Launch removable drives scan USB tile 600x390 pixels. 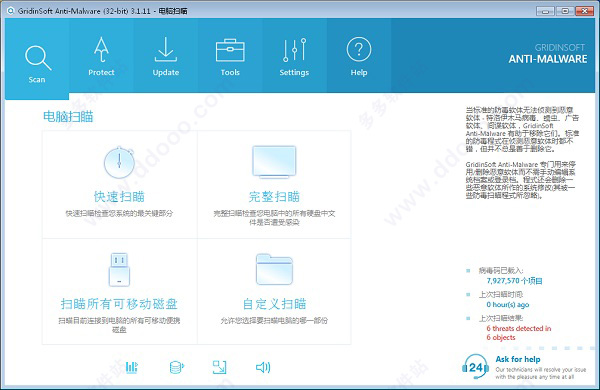coord(119,292)
